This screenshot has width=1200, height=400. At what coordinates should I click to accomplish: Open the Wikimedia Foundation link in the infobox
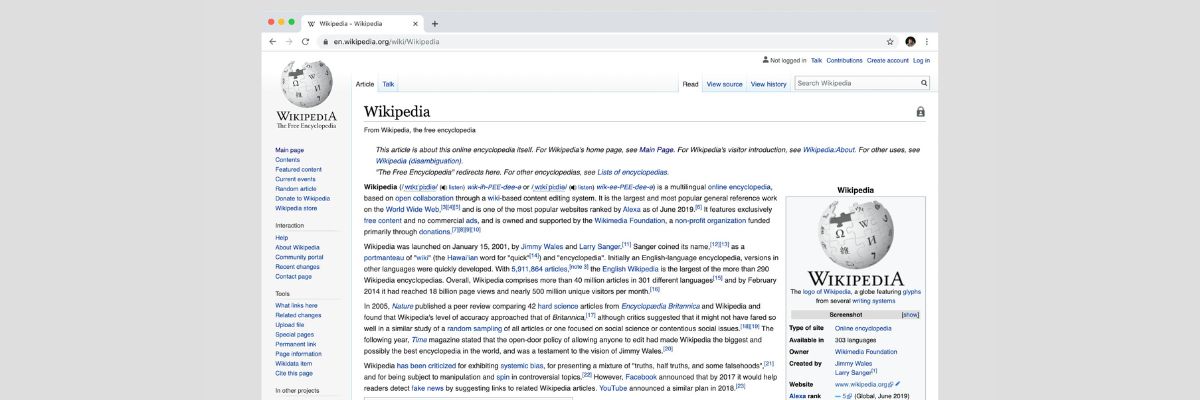(x=868, y=351)
